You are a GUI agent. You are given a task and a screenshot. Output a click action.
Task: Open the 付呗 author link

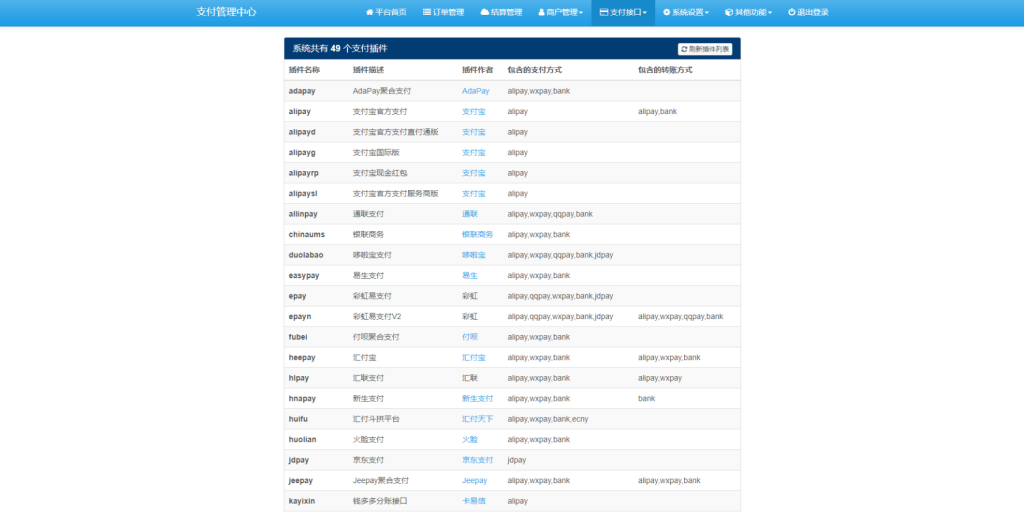pyautogui.click(x=470, y=337)
